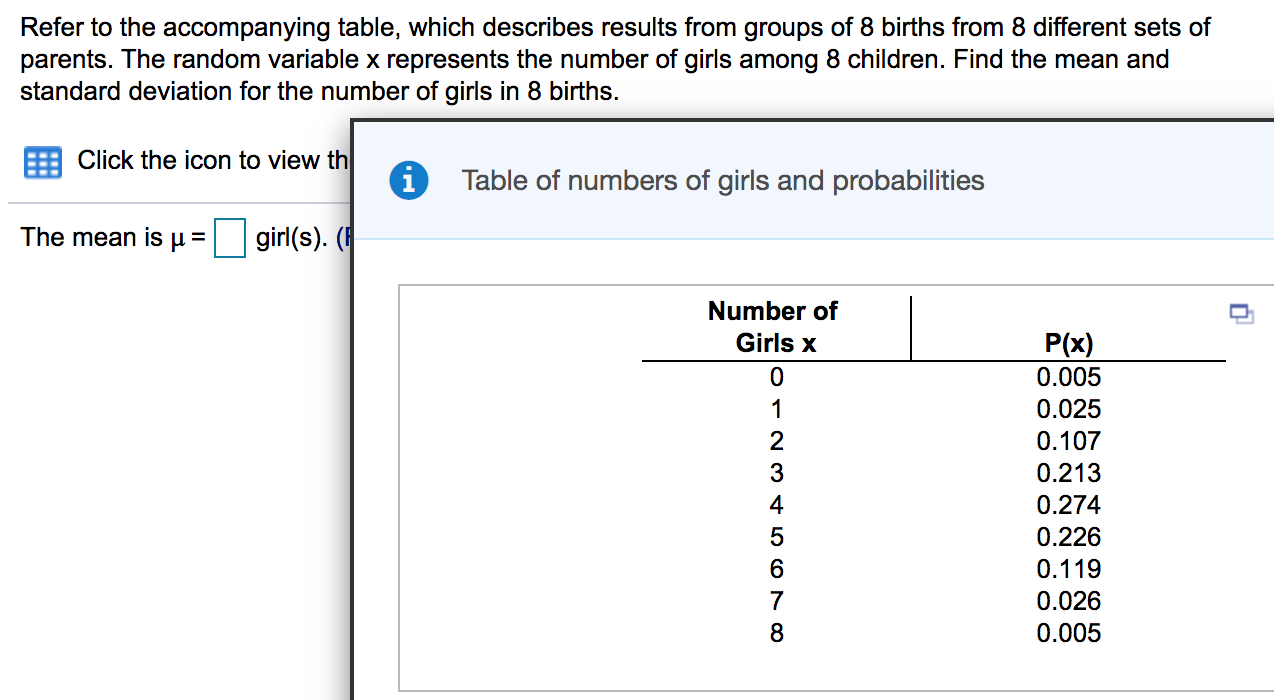Click the popup dialog header bar
This screenshot has height=700, width=1274.
[x=800, y=181]
